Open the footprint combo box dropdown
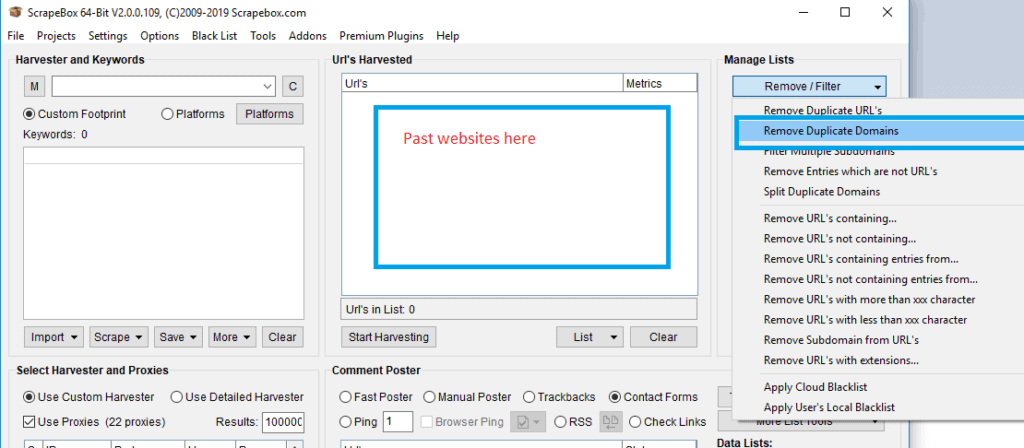 pyautogui.click(x=268, y=86)
